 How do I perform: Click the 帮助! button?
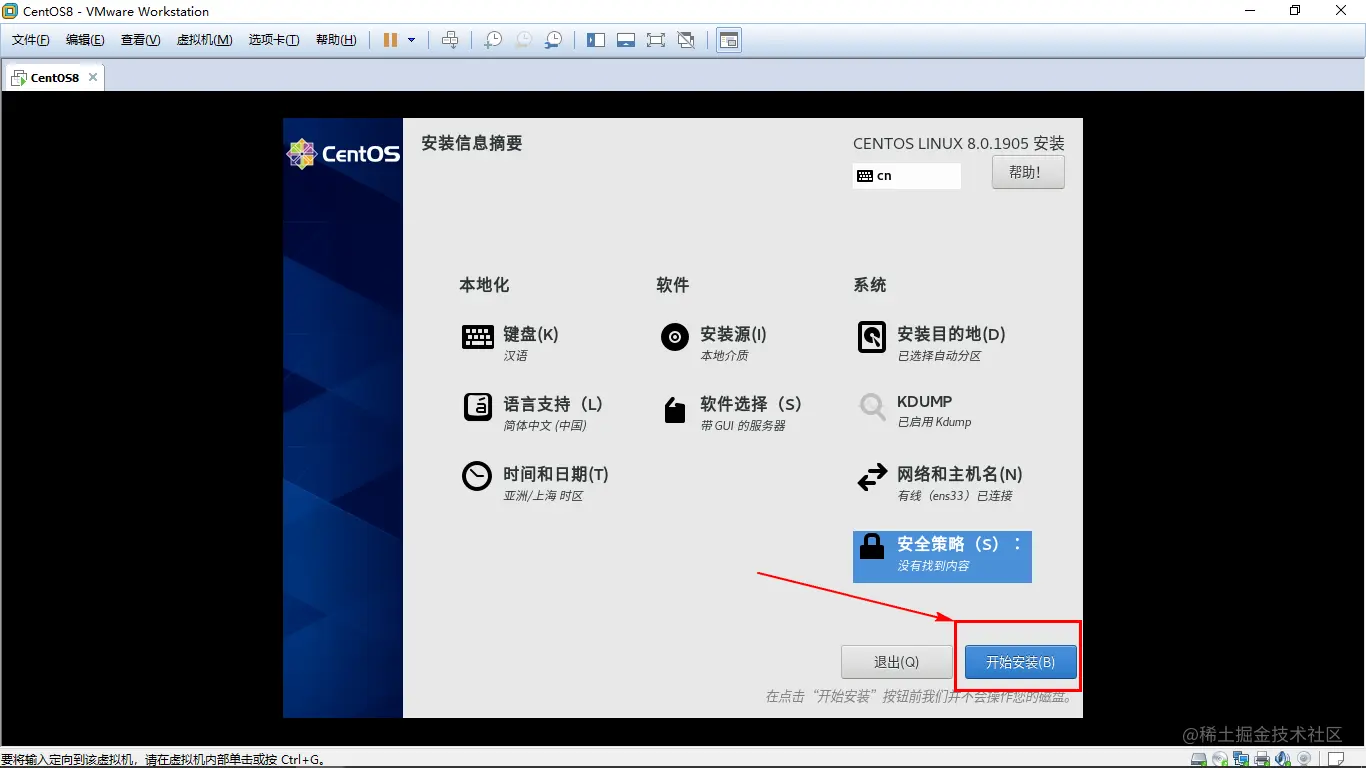1028,172
